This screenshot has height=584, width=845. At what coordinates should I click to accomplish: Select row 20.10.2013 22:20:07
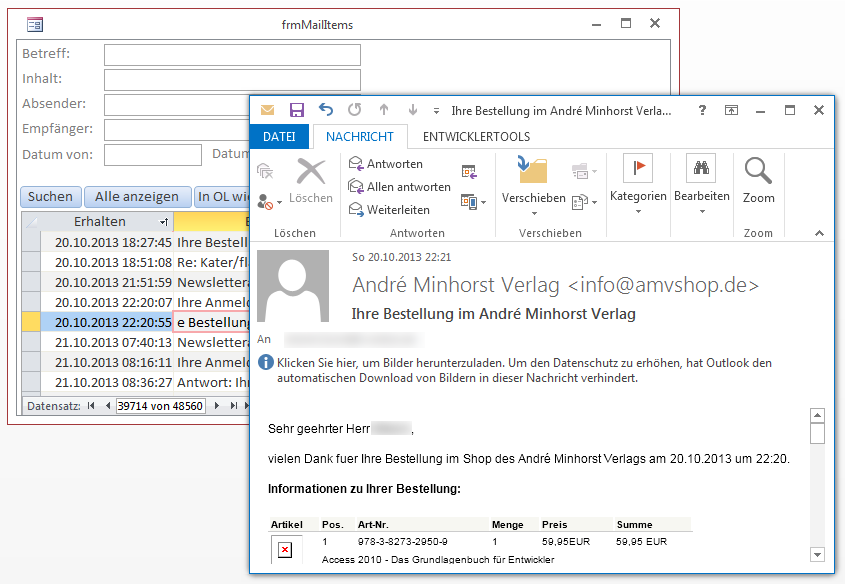pyautogui.click(x=31, y=302)
